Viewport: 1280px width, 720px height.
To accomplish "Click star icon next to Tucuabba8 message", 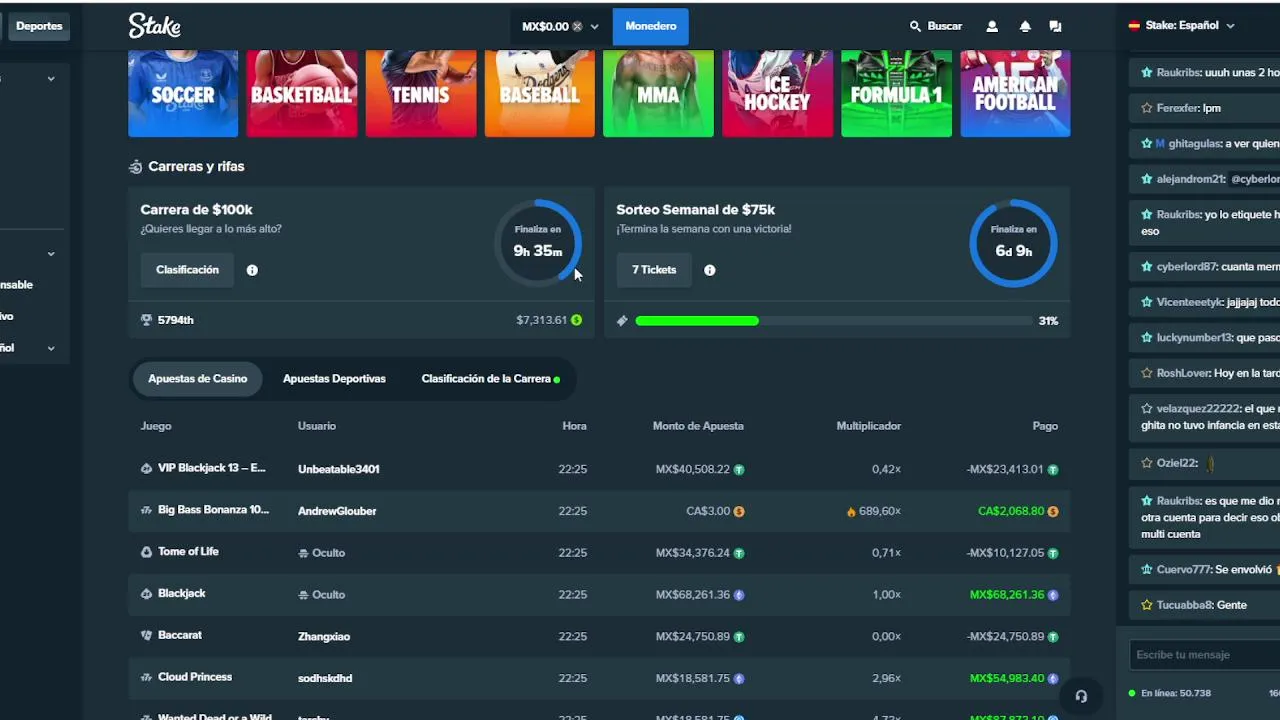I will click(x=1147, y=605).
